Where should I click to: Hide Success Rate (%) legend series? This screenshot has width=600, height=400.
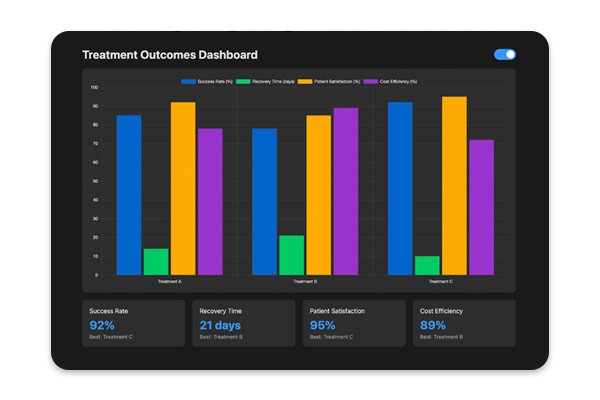click(x=207, y=82)
